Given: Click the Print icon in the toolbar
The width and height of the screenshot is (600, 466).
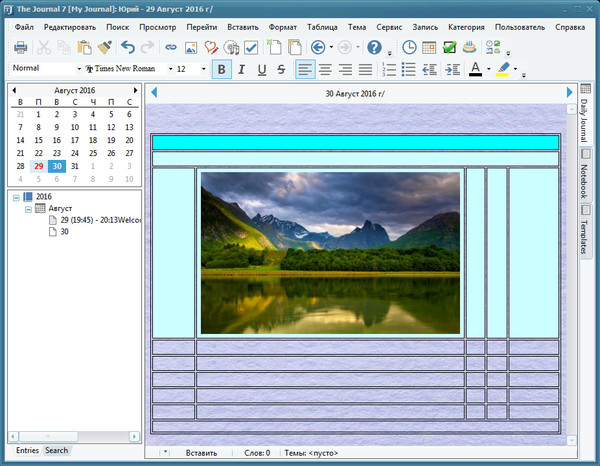Looking at the screenshot, I should pos(20,47).
